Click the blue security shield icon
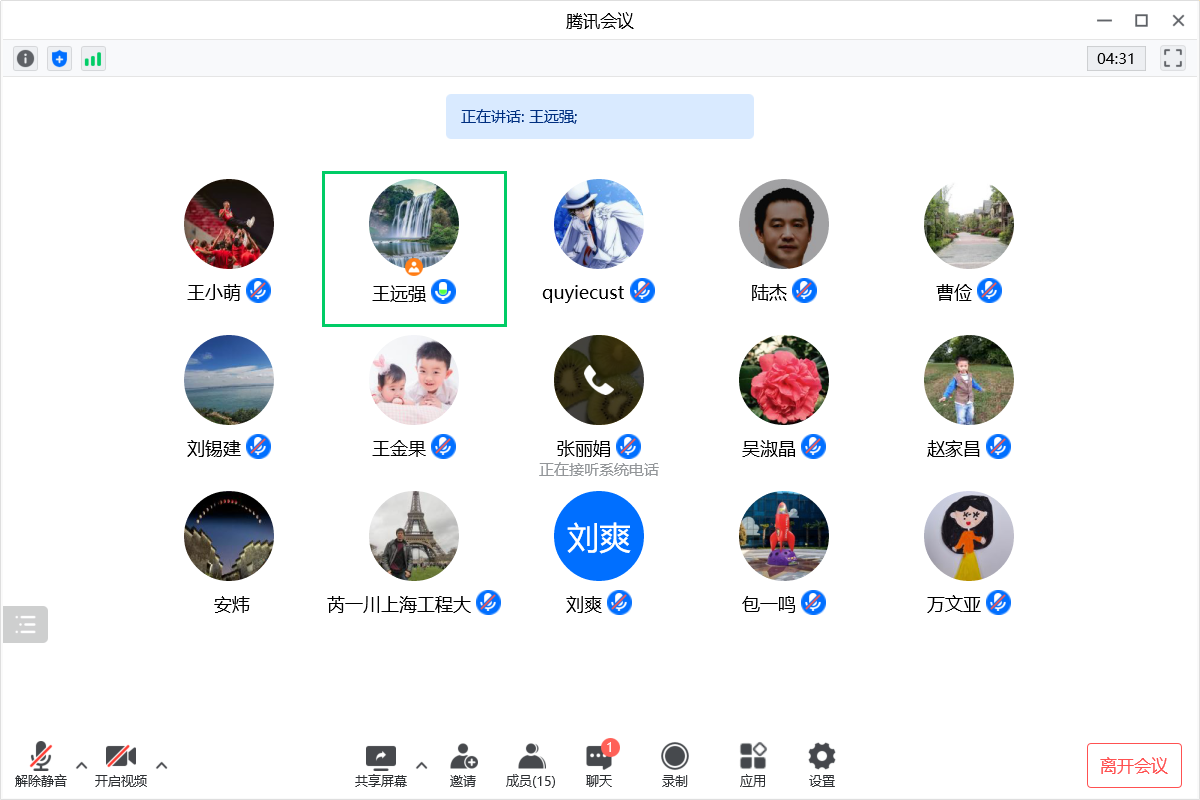The image size is (1200, 800). point(60,59)
